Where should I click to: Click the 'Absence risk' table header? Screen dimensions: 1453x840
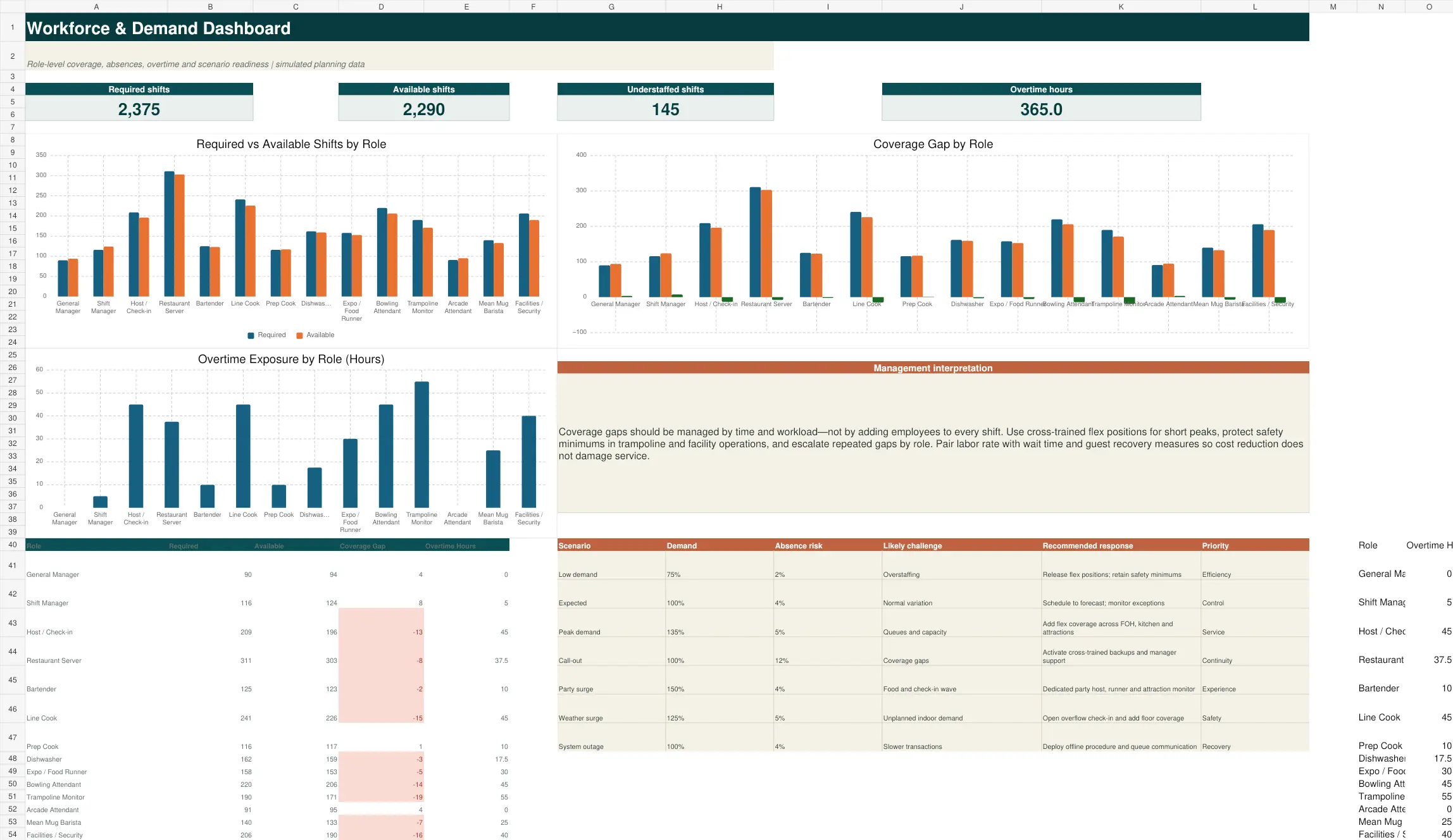[828, 545]
